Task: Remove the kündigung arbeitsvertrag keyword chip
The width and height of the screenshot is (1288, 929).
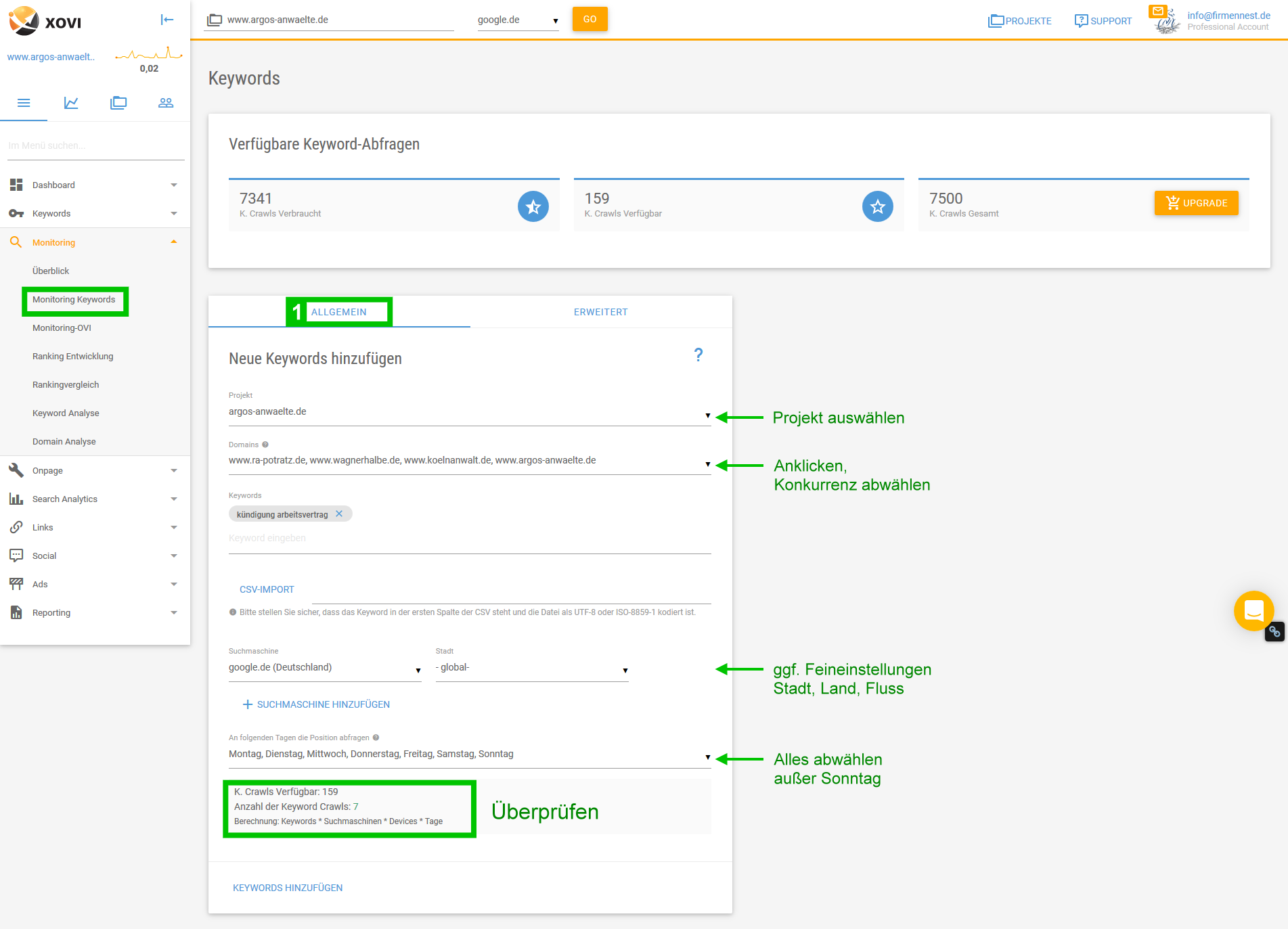Action: coord(339,514)
